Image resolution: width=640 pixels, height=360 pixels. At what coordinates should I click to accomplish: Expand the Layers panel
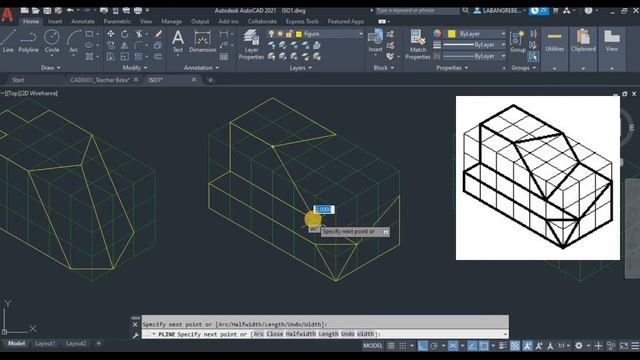(300, 68)
